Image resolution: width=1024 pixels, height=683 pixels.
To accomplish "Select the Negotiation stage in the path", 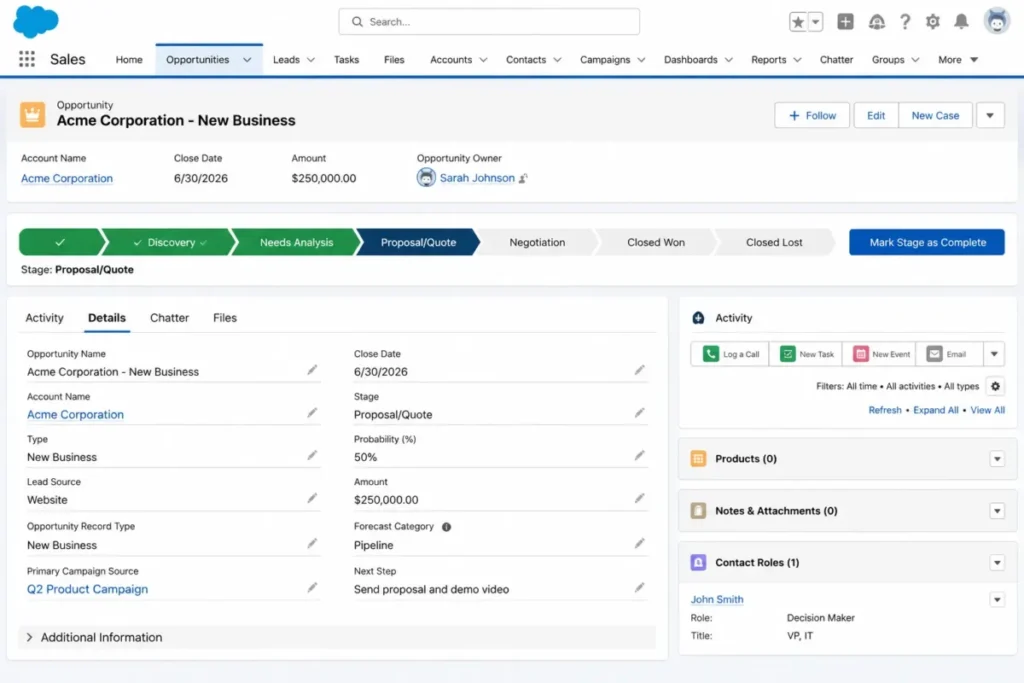I will (x=537, y=242).
